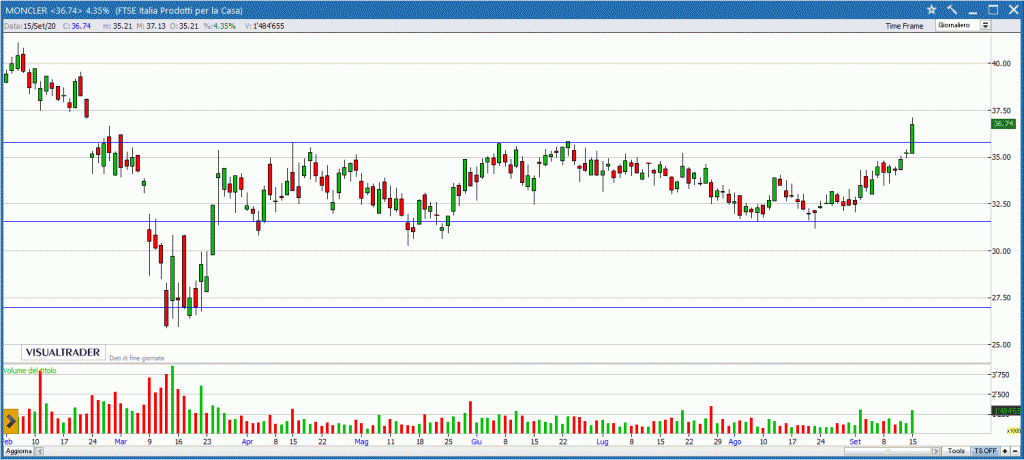Zoom out chart with minus button
The height and width of the screenshot is (460, 1024).
(x=1015, y=451)
